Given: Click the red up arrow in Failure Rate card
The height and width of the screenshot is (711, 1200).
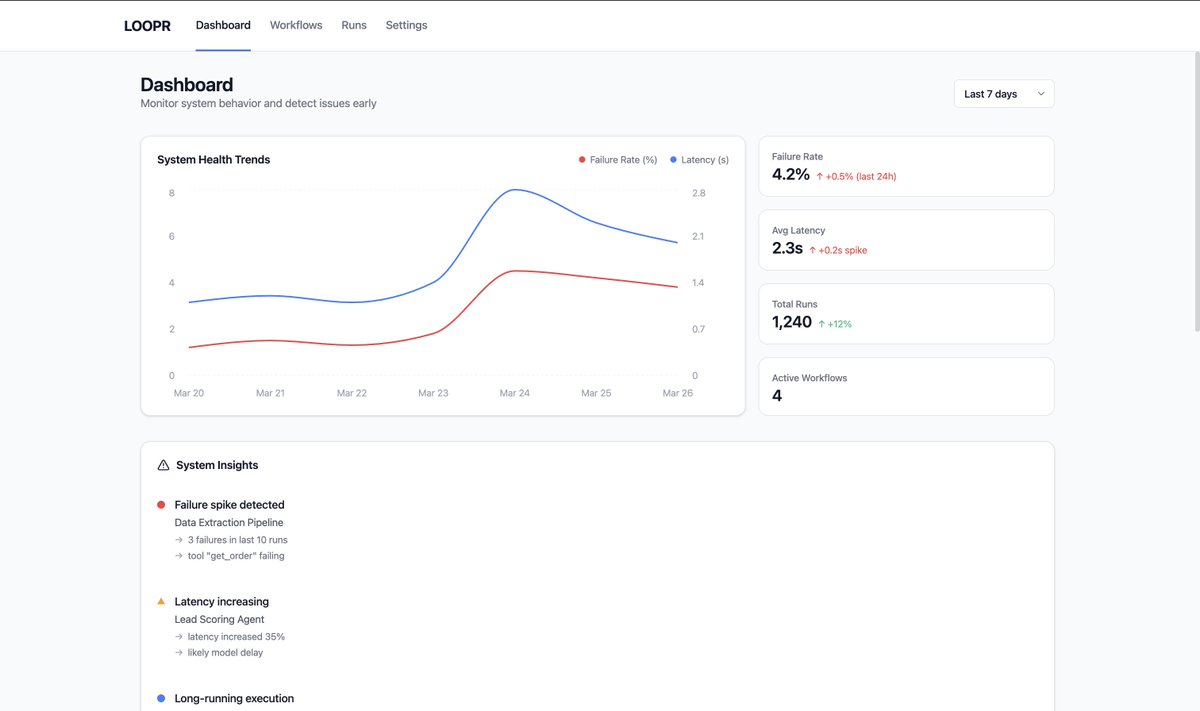Looking at the screenshot, I should [819, 176].
